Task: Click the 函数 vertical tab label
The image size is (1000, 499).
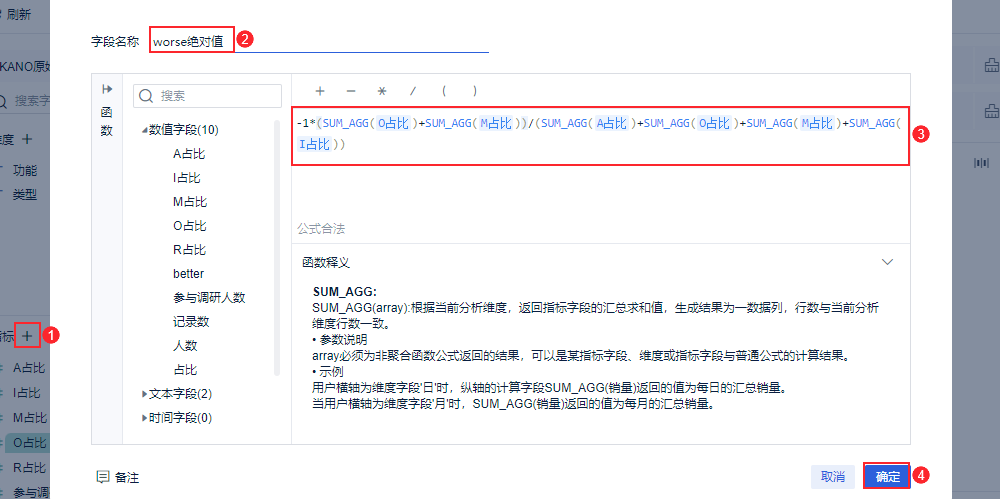Action: [107, 121]
